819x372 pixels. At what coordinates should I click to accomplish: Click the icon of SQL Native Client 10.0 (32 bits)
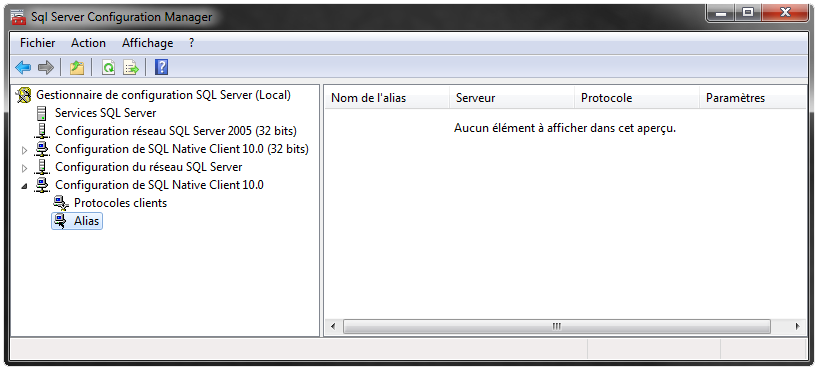pos(42,149)
